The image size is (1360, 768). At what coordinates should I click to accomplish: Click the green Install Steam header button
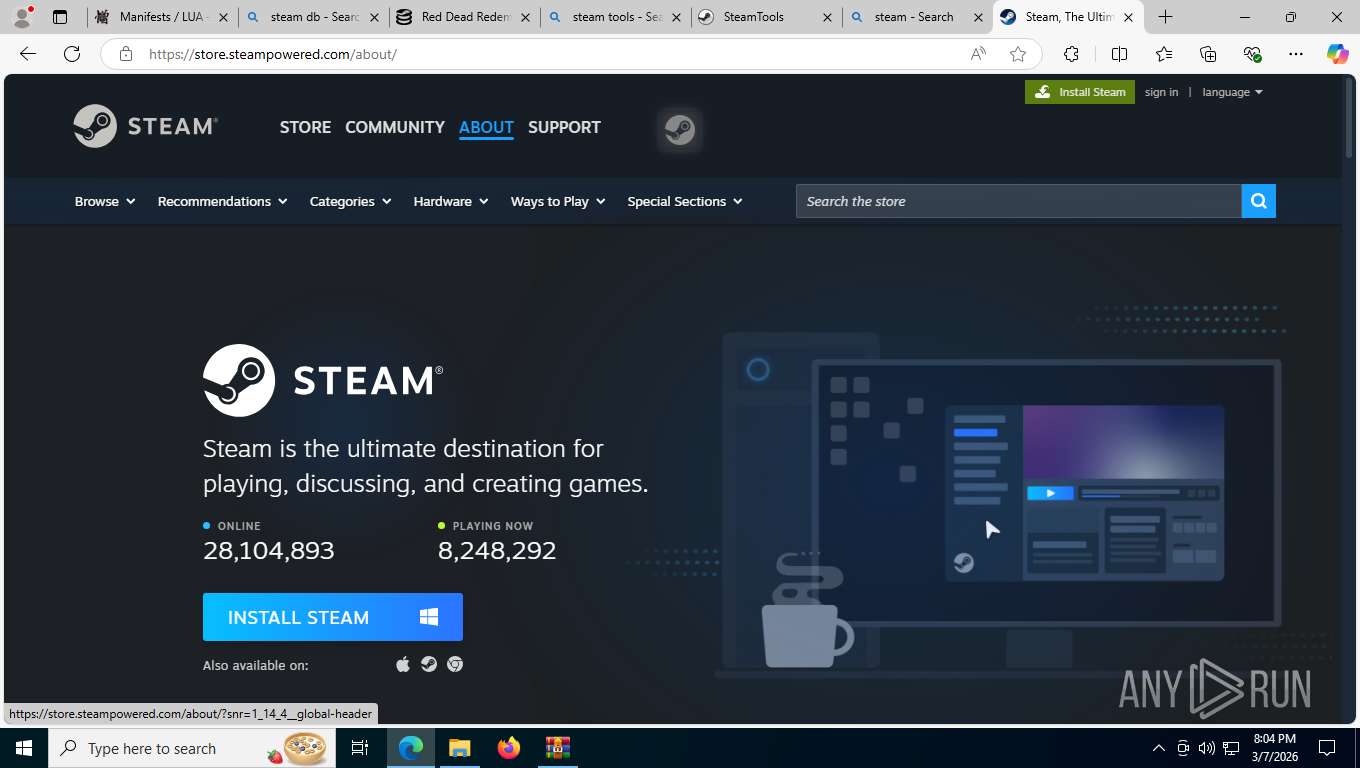point(1080,92)
